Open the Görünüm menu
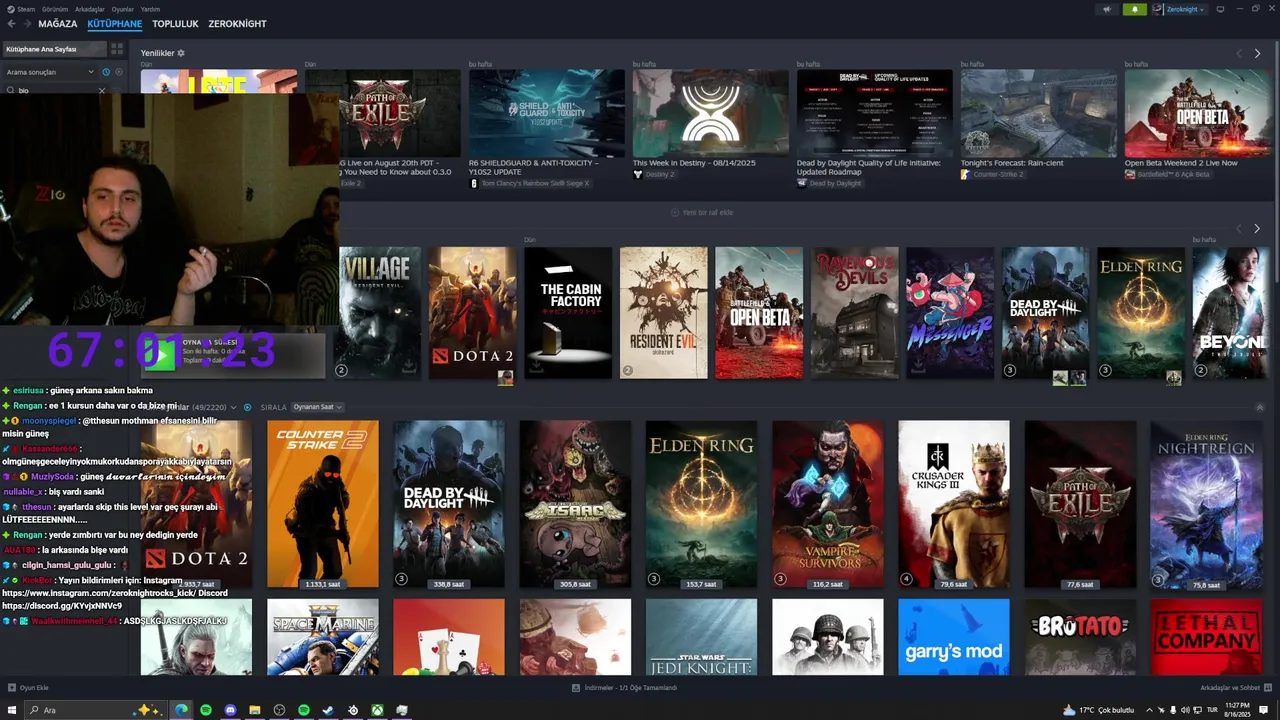The height and width of the screenshot is (720, 1280). (x=55, y=9)
